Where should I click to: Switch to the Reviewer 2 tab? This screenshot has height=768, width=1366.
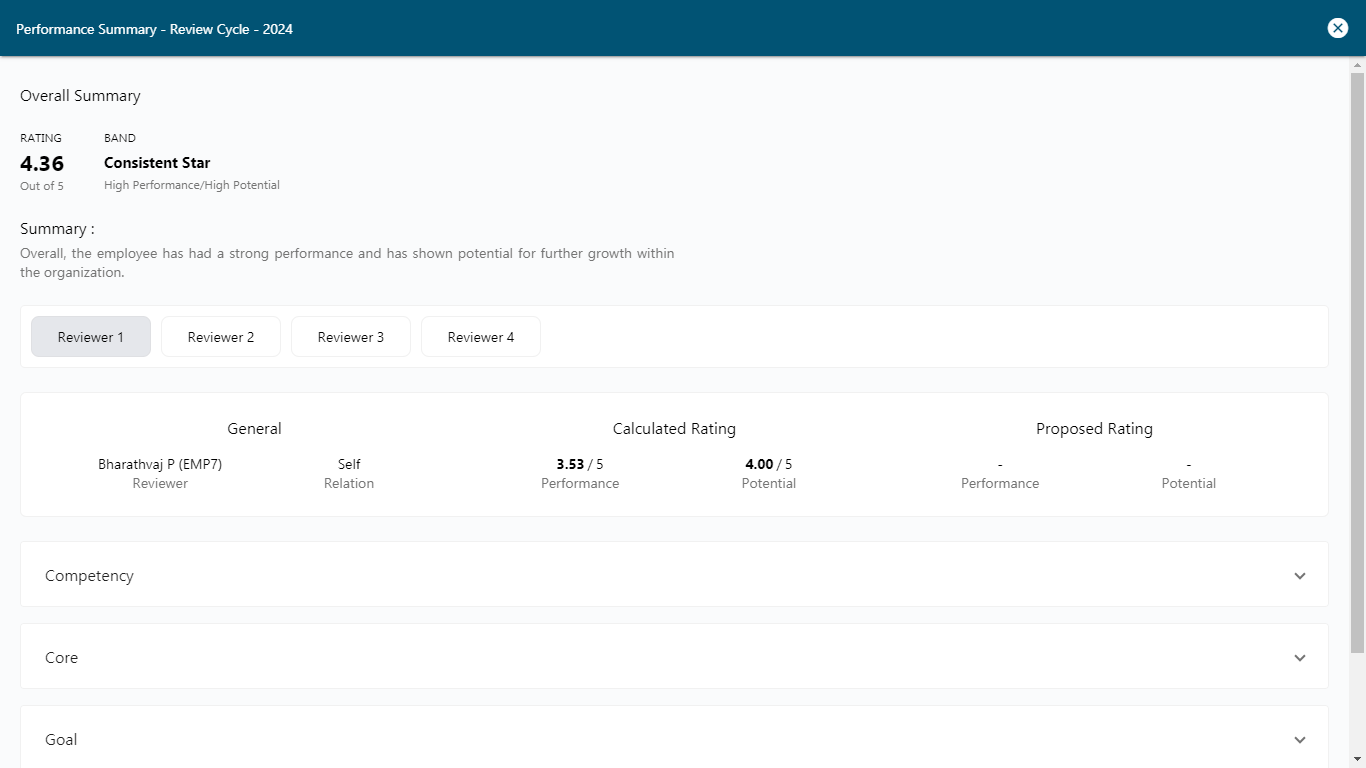click(x=221, y=337)
